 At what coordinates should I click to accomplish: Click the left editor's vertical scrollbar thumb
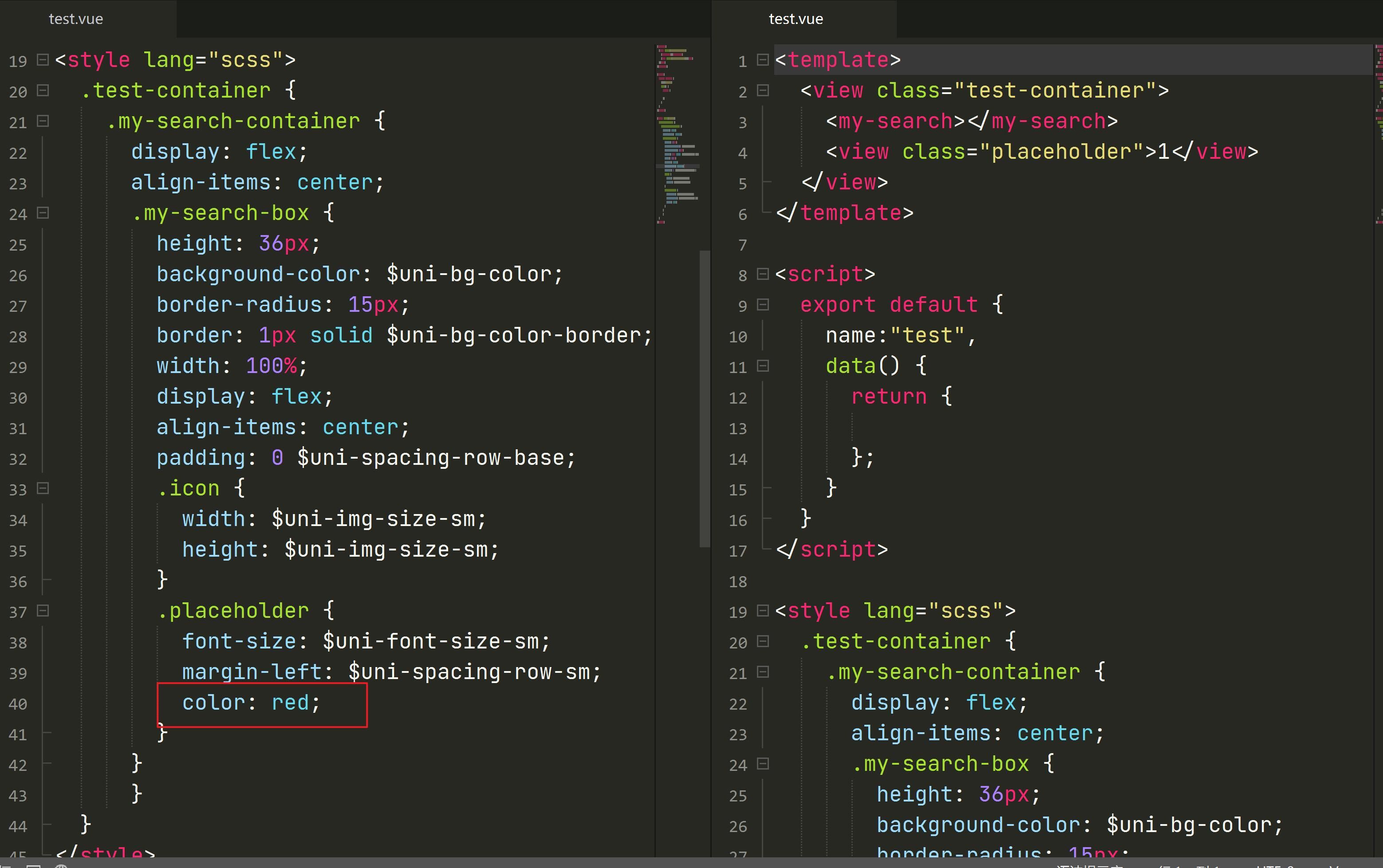pos(705,398)
